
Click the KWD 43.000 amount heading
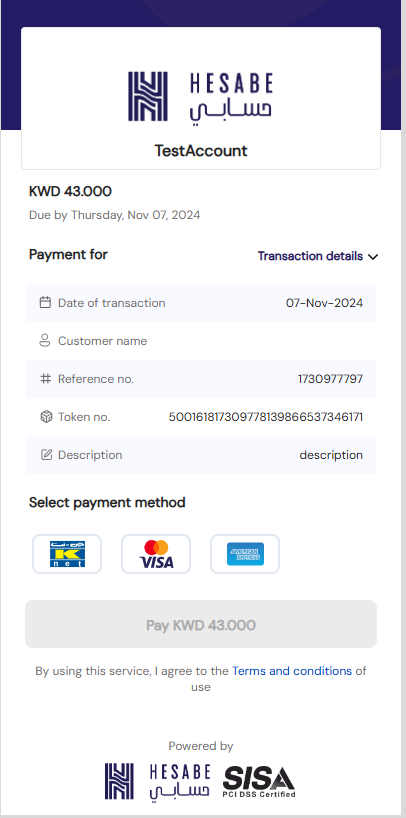tap(70, 191)
